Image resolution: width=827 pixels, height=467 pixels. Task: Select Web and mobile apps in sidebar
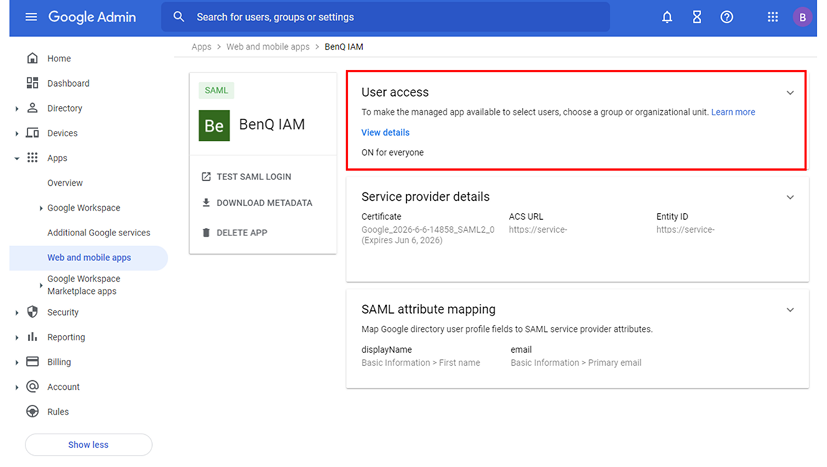point(89,258)
